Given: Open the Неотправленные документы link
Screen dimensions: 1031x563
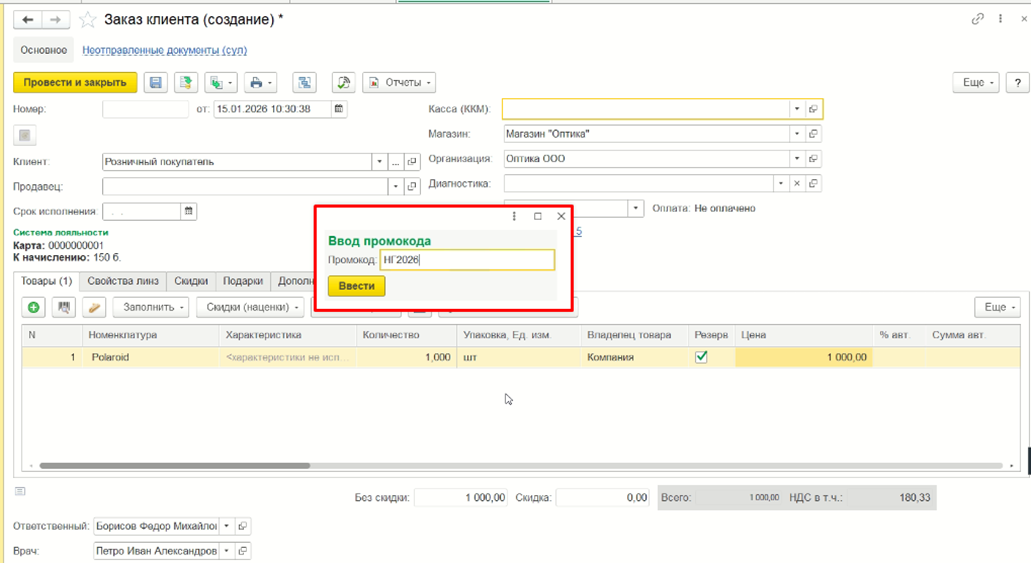Looking at the screenshot, I should click(x=164, y=50).
